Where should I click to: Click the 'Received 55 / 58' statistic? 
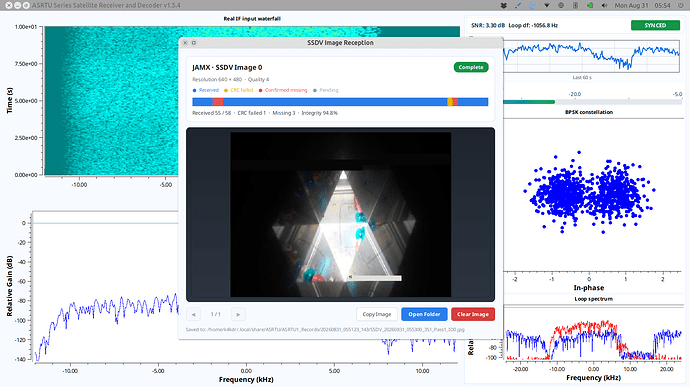pyautogui.click(x=212, y=113)
